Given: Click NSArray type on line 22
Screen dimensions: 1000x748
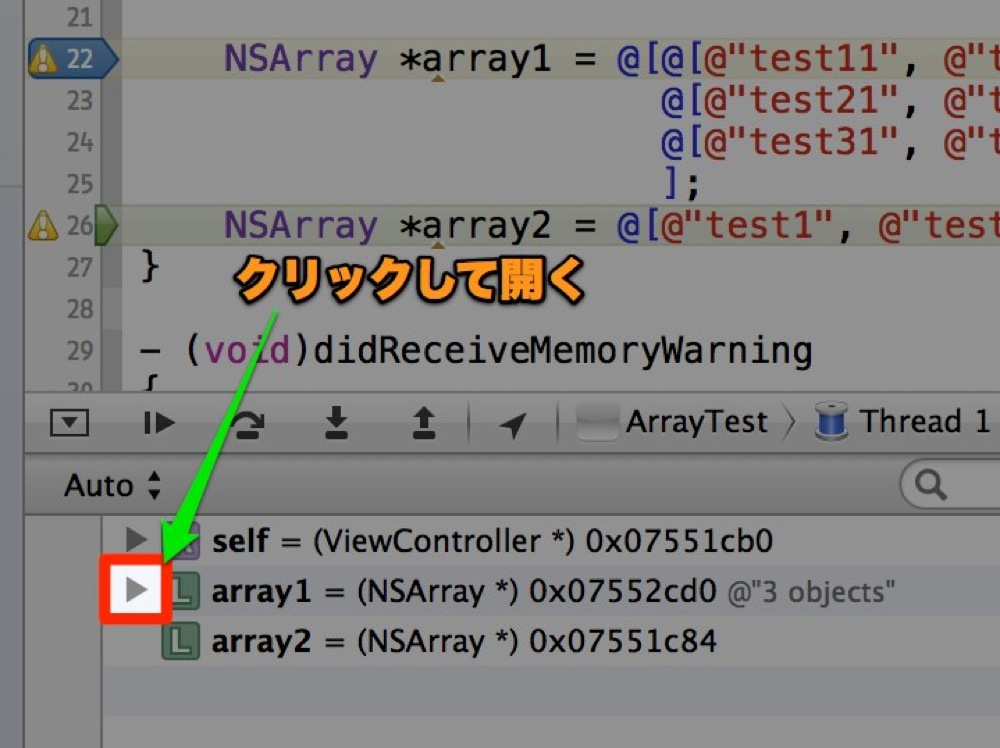Looking at the screenshot, I should (x=300, y=59).
